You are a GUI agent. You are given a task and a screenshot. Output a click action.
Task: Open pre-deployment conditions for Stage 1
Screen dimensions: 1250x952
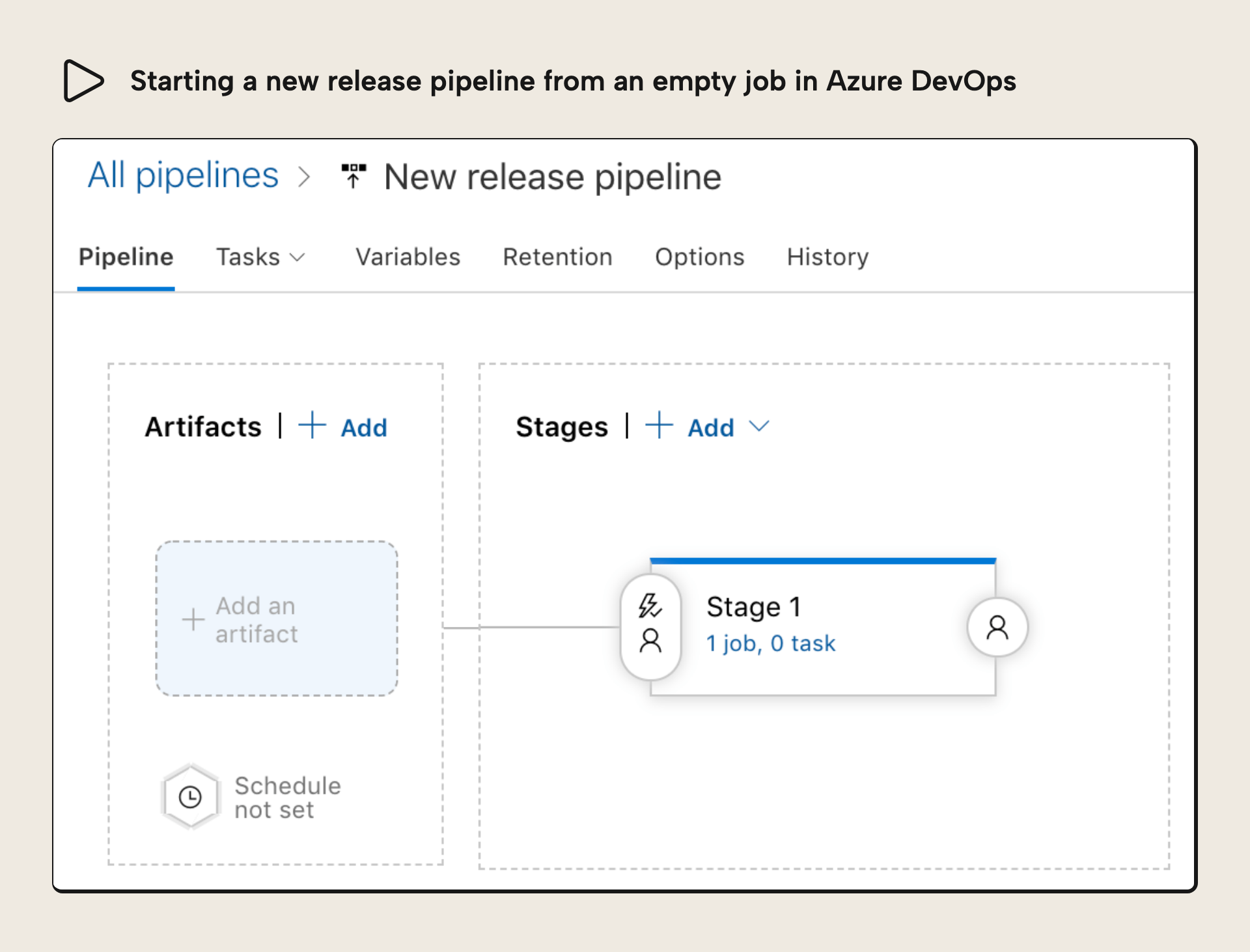(650, 627)
